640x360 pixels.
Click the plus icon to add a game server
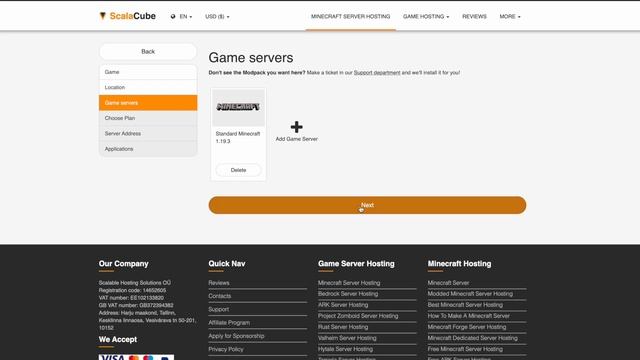(x=296, y=127)
